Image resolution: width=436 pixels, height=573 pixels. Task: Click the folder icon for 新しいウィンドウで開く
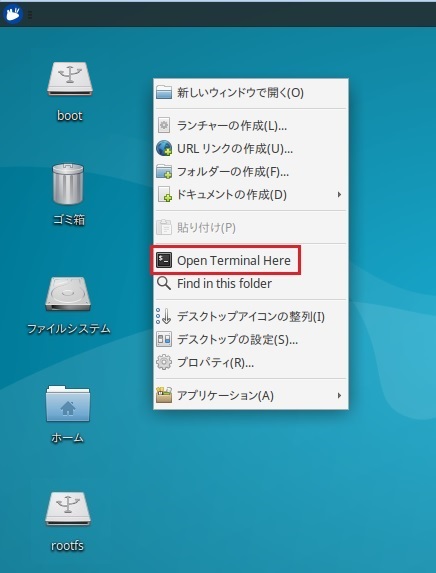[164, 92]
